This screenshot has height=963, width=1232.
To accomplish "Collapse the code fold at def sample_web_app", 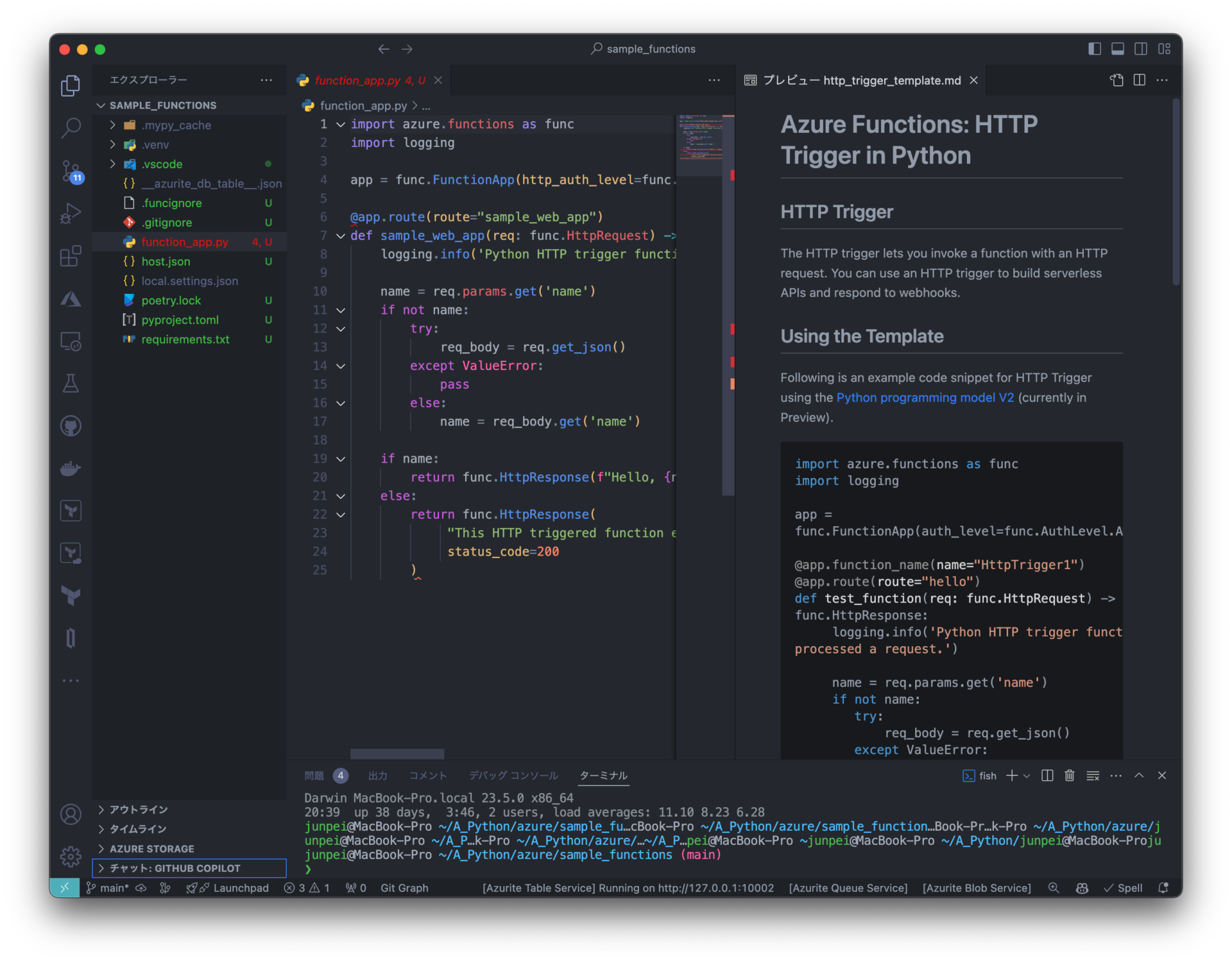I will [341, 235].
